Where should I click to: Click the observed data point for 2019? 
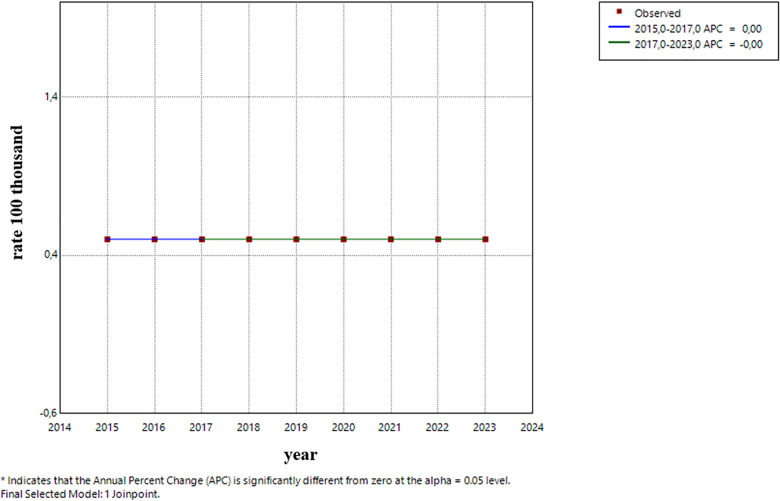click(x=296, y=239)
